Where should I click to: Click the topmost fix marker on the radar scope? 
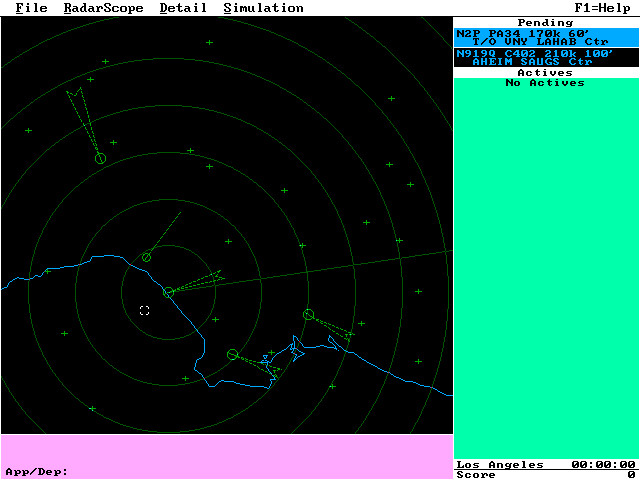pyautogui.click(x=209, y=42)
